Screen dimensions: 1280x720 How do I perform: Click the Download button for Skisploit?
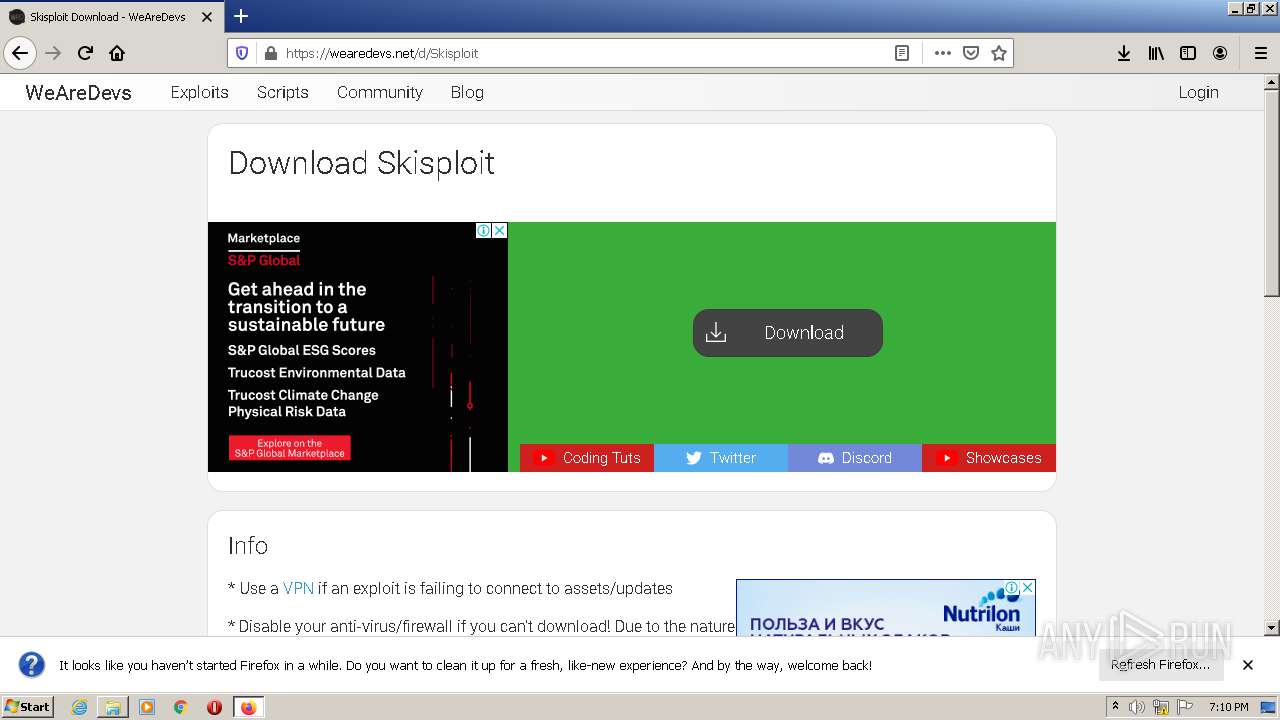[788, 333]
